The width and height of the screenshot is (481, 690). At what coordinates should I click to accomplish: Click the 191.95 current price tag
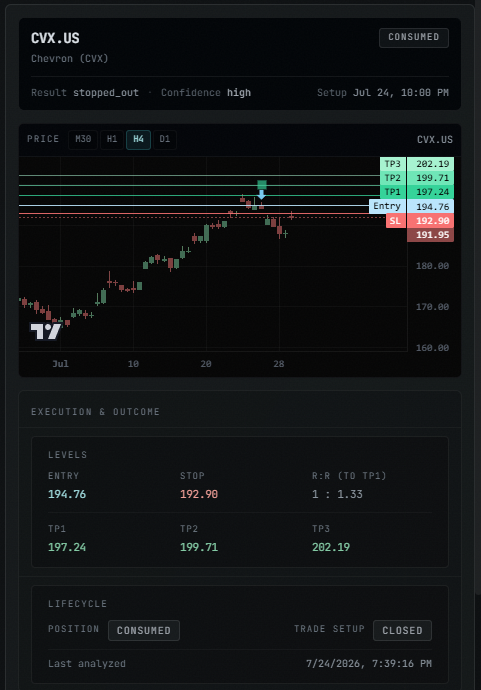pos(430,235)
